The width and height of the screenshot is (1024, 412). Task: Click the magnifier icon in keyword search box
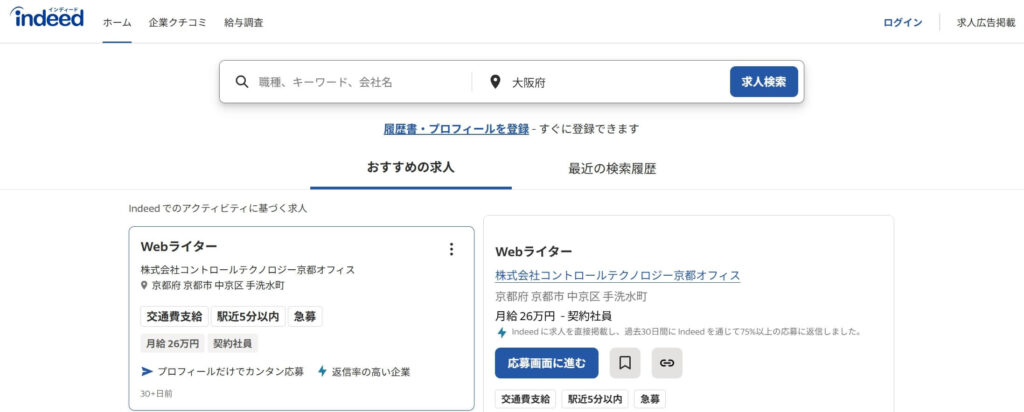coord(242,82)
